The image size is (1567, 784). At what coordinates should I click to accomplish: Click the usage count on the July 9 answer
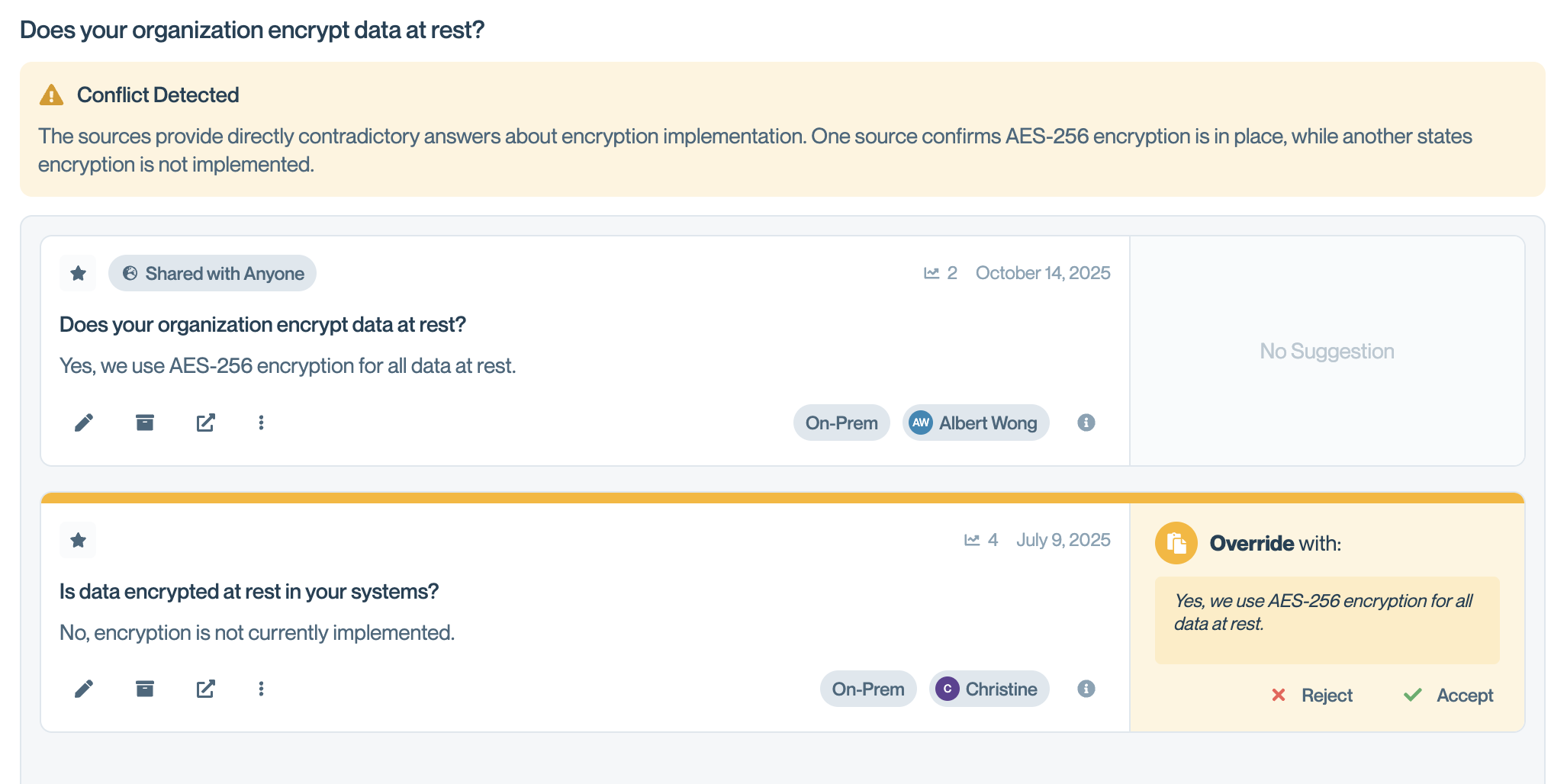pos(982,540)
